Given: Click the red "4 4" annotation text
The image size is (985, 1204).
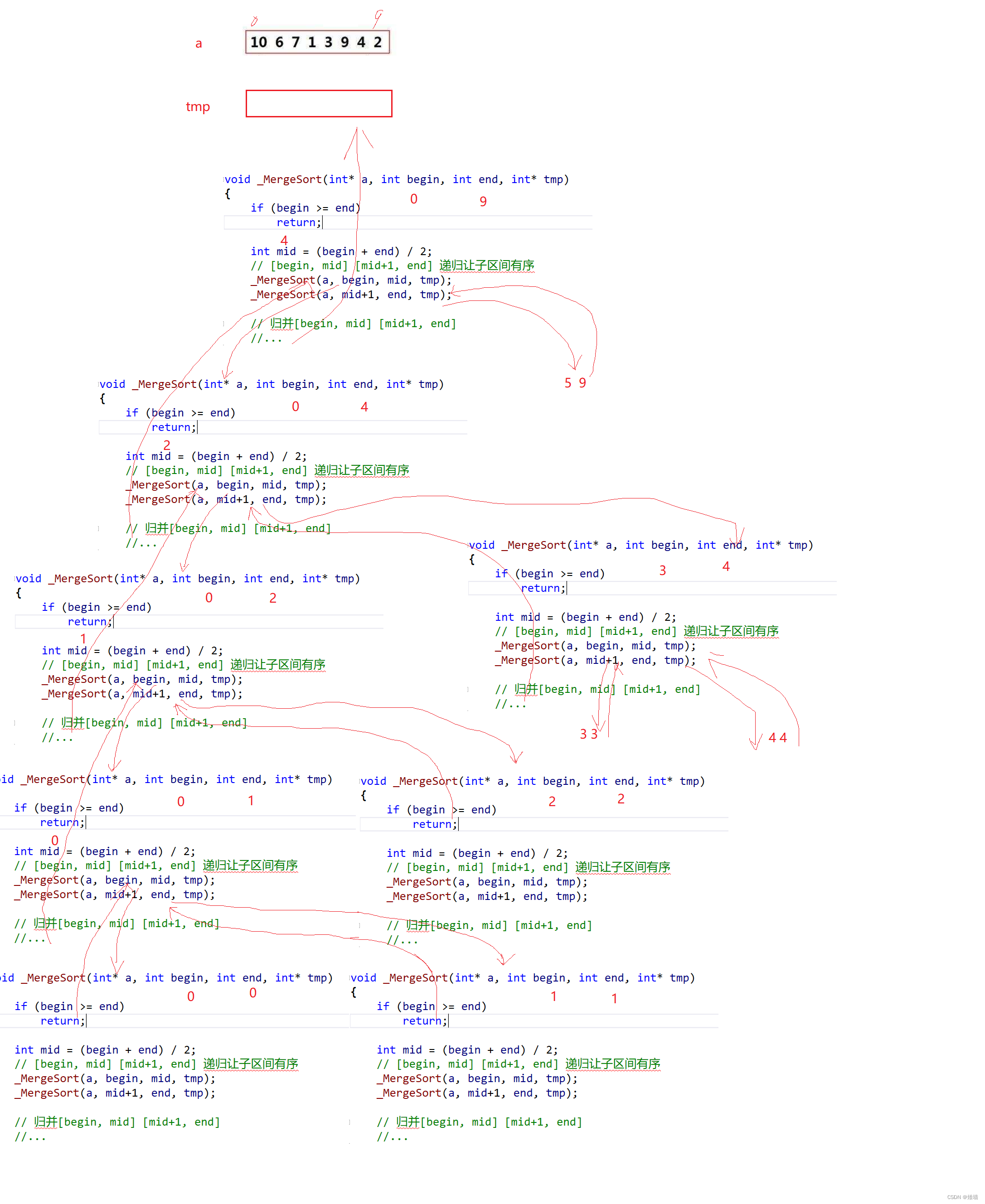Looking at the screenshot, I should (778, 737).
